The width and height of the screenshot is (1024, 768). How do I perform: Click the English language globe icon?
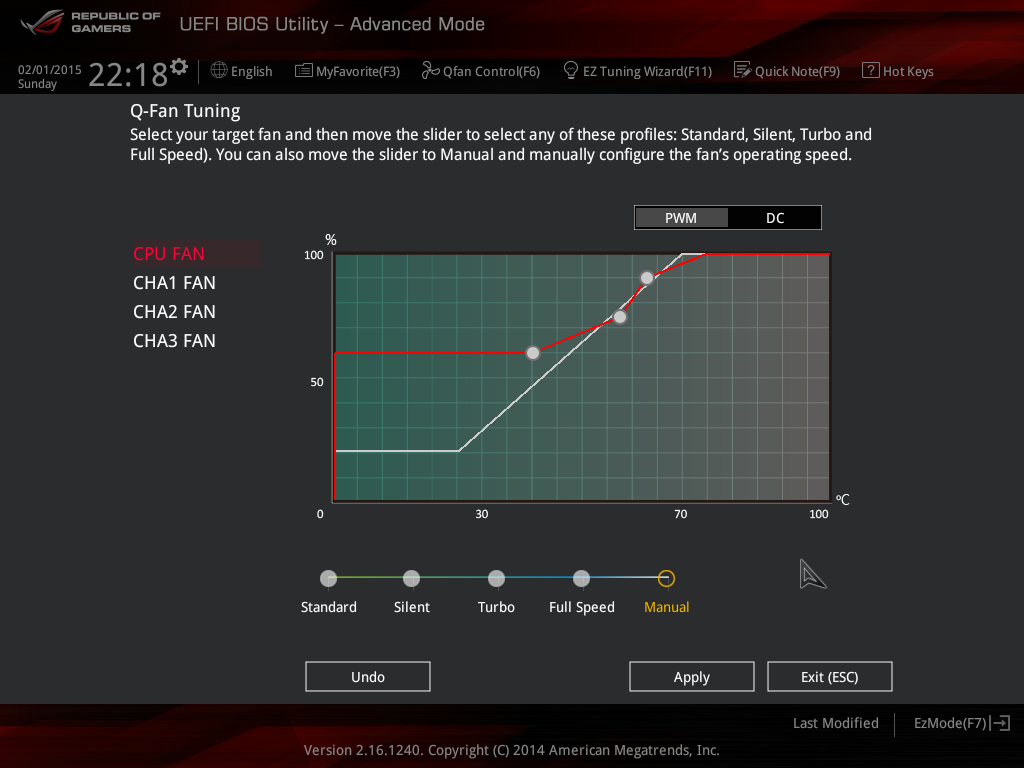(219, 70)
